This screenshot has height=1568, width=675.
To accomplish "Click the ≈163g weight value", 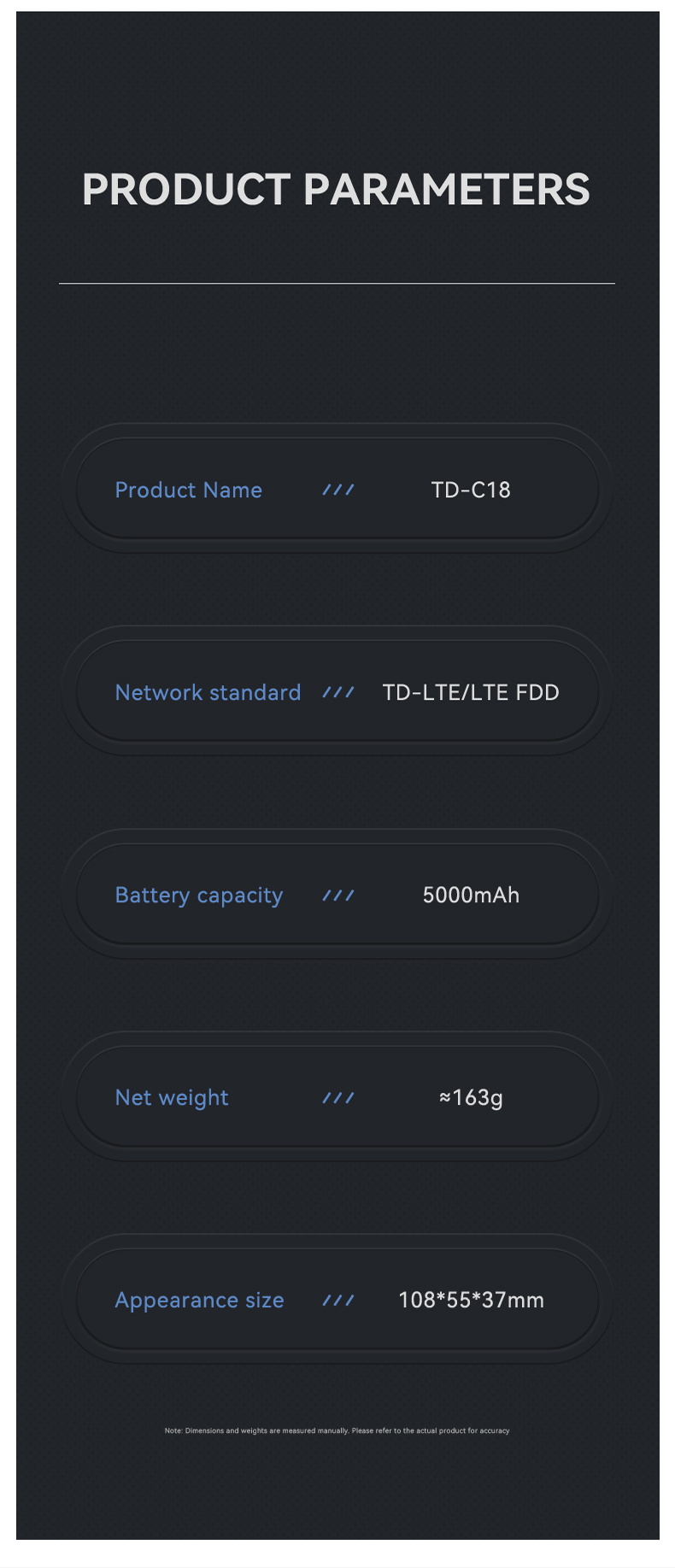I will (x=471, y=1098).
